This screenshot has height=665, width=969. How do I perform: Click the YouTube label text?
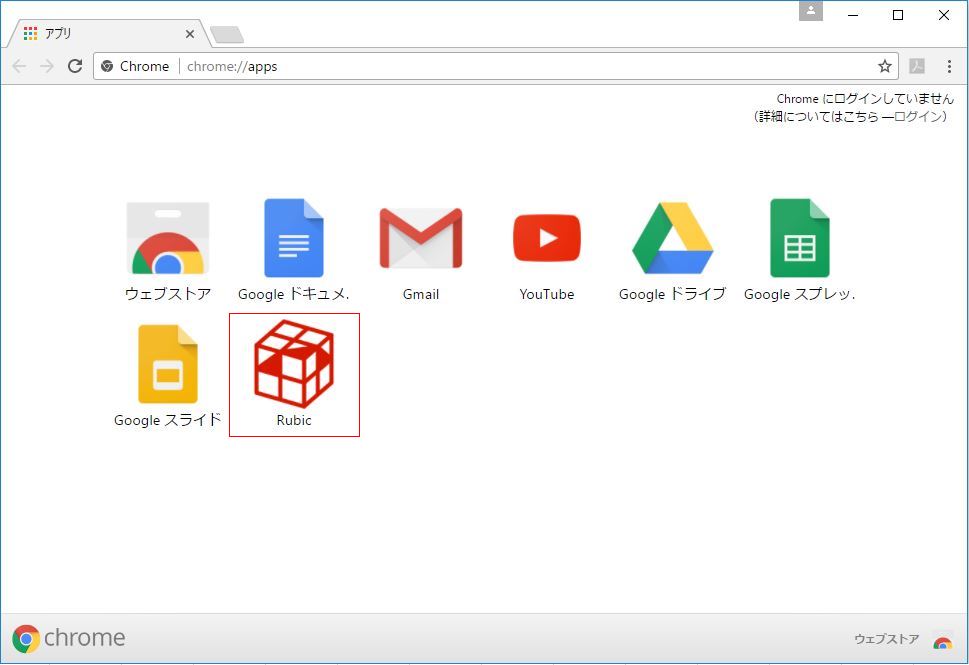[547, 294]
